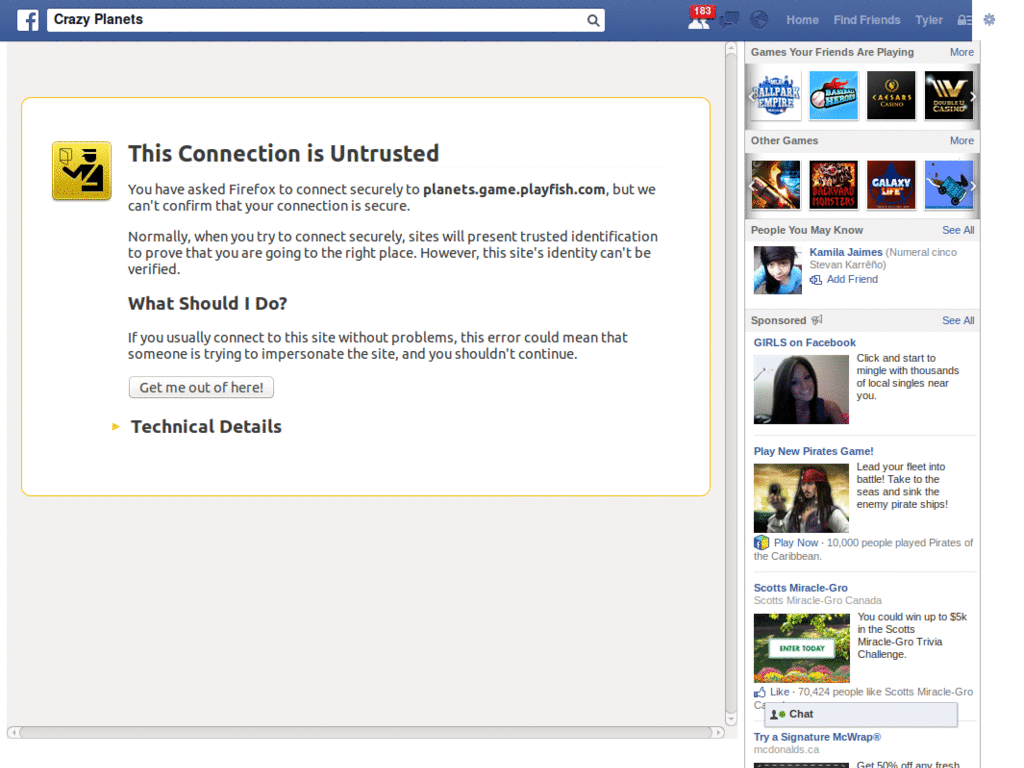Click the Sponsored megaphone icon
The height and width of the screenshot is (768, 1024).
point(817,320)
